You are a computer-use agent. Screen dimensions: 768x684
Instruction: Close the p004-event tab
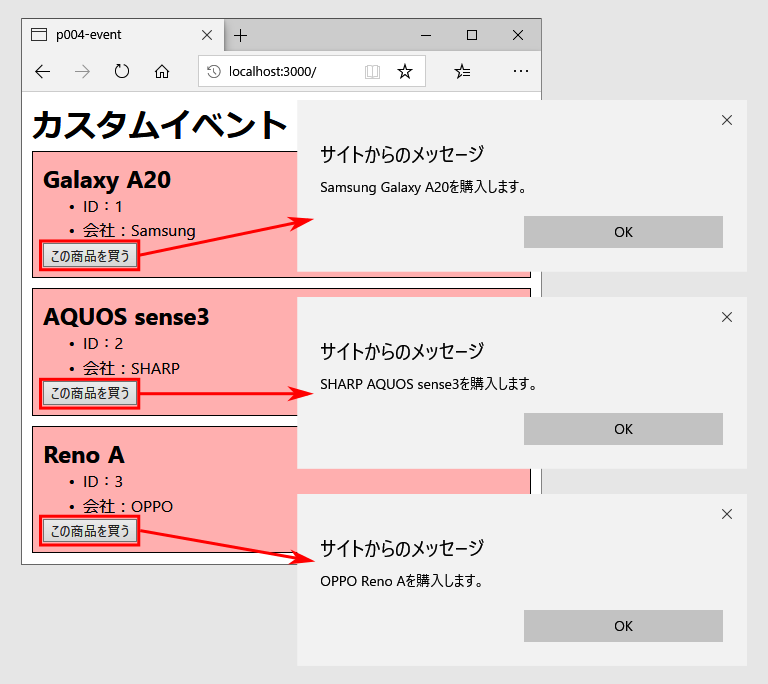(x=207, y=35)
